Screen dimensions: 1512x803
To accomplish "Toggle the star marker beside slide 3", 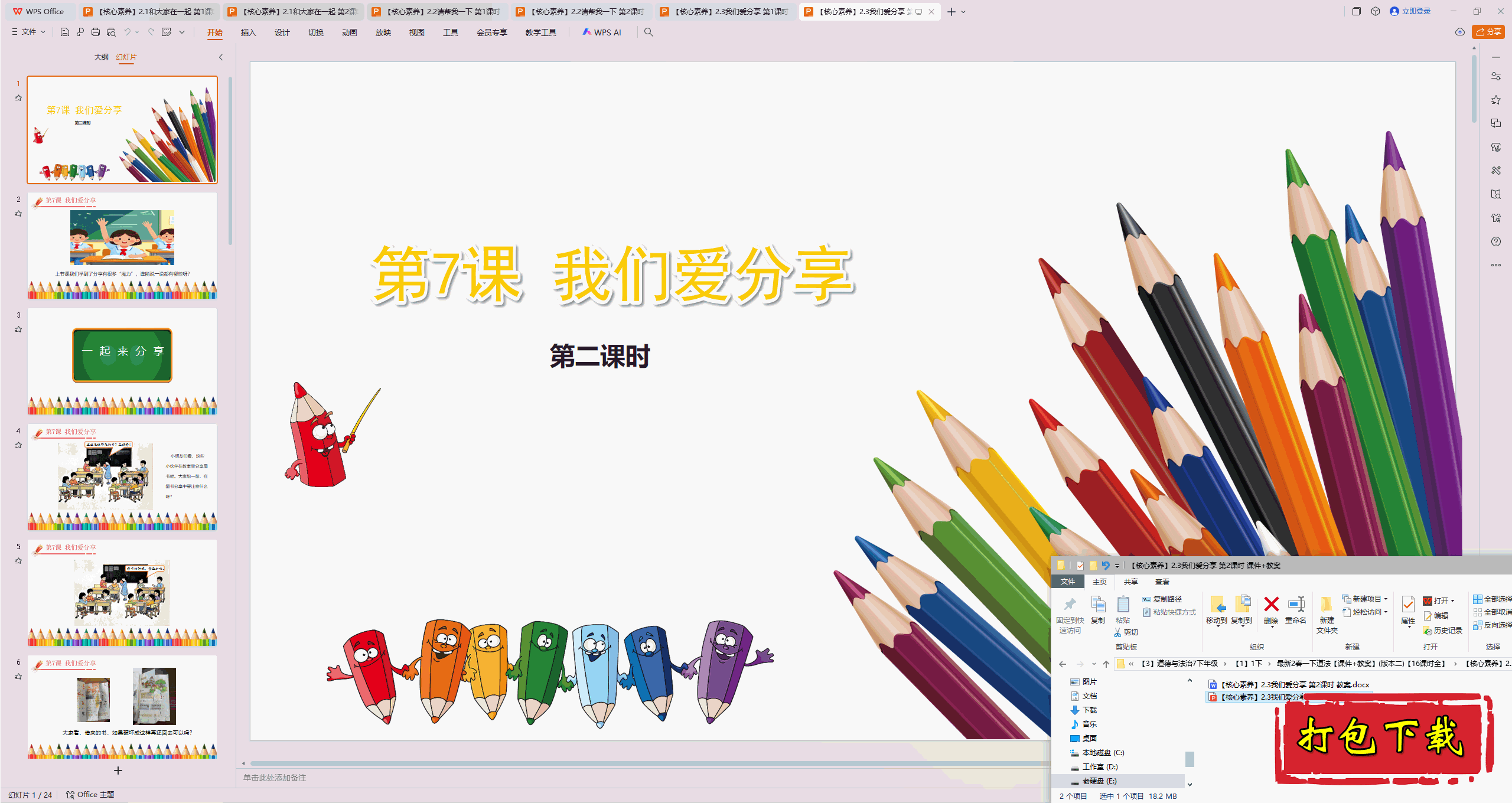I will click(18, 329).
